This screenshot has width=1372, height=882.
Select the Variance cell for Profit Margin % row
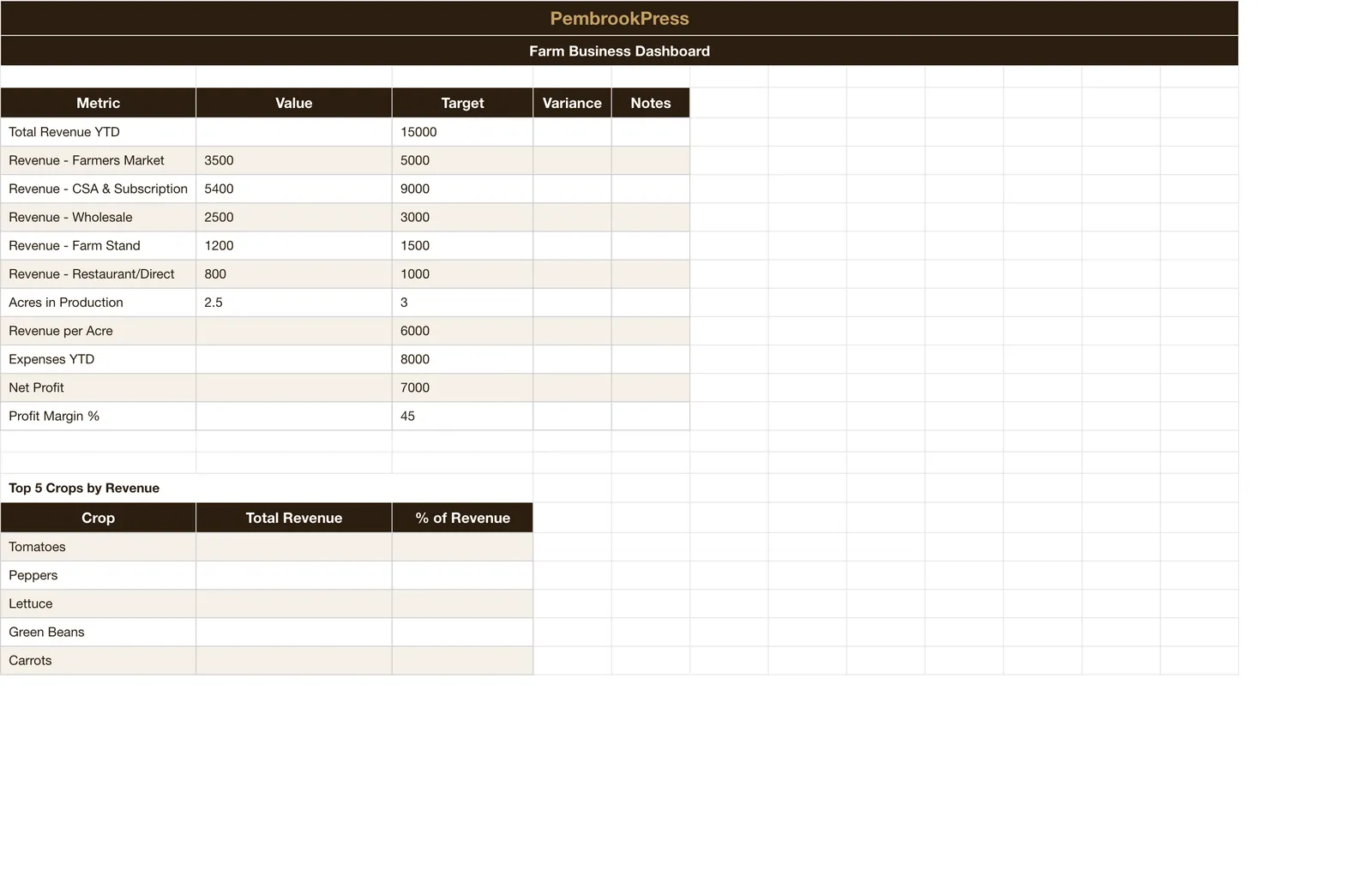tap(572, 416)
